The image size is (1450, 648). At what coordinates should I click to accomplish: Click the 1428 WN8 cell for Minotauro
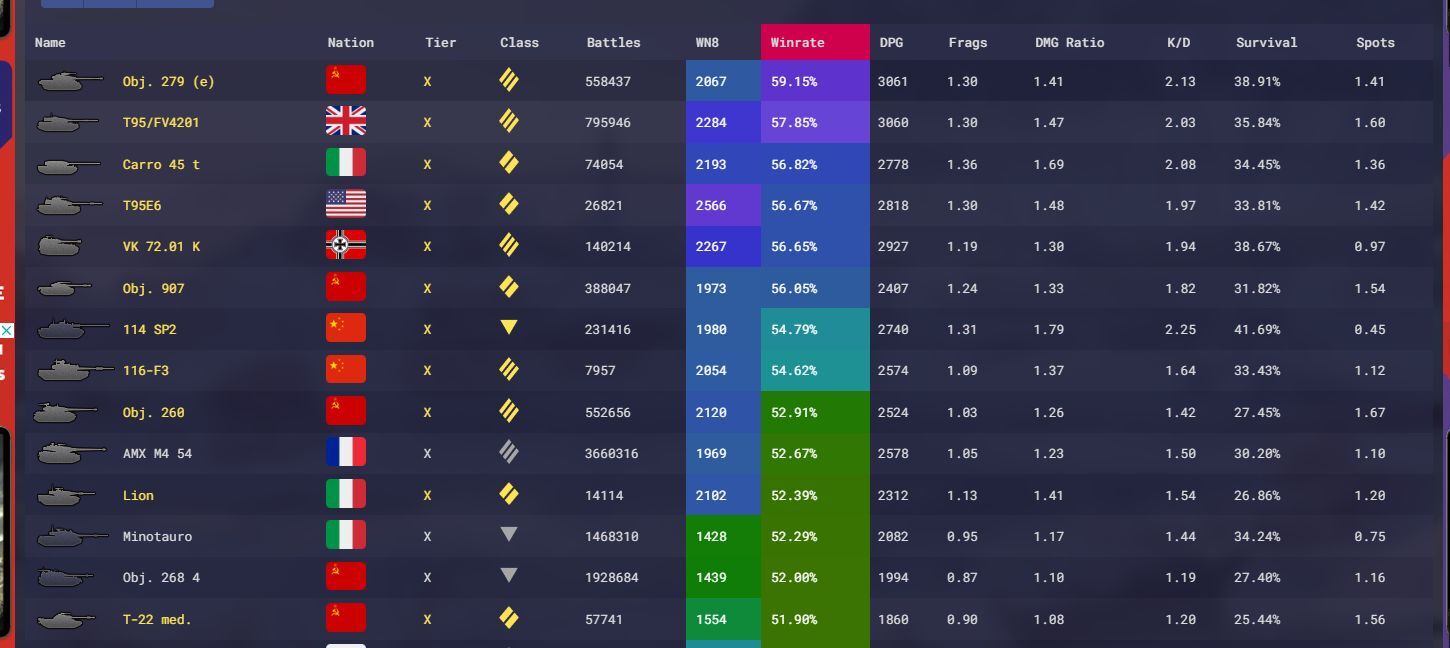tap(724, 536)
